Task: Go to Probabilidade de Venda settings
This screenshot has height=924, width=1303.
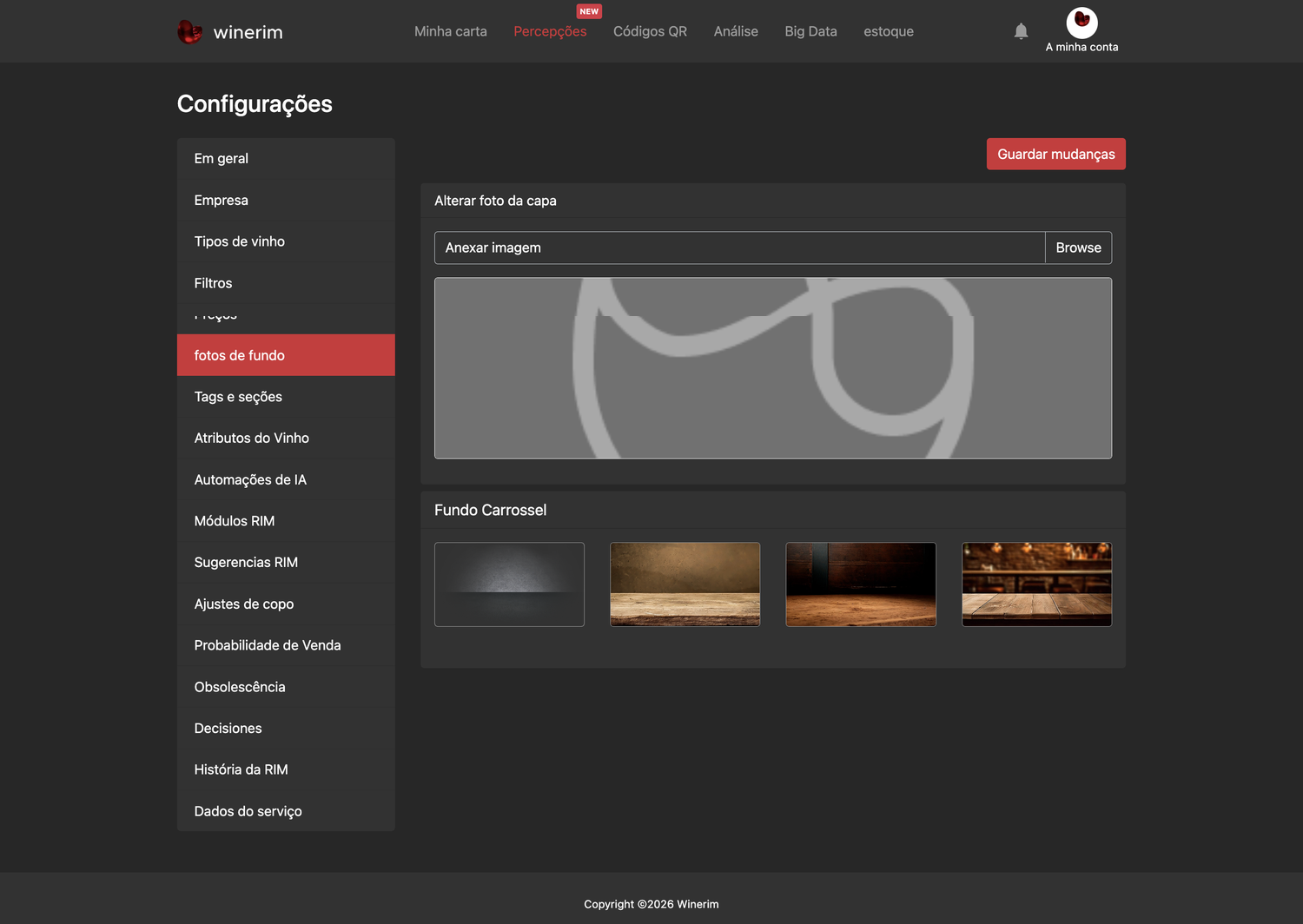Action: tap(286, 645)
